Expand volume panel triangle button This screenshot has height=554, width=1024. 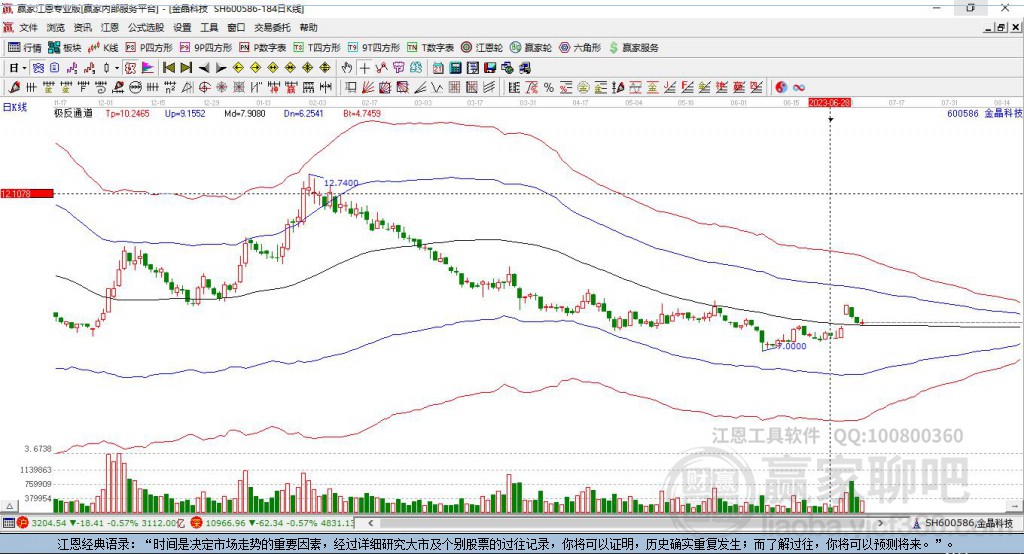click(10, 506)
